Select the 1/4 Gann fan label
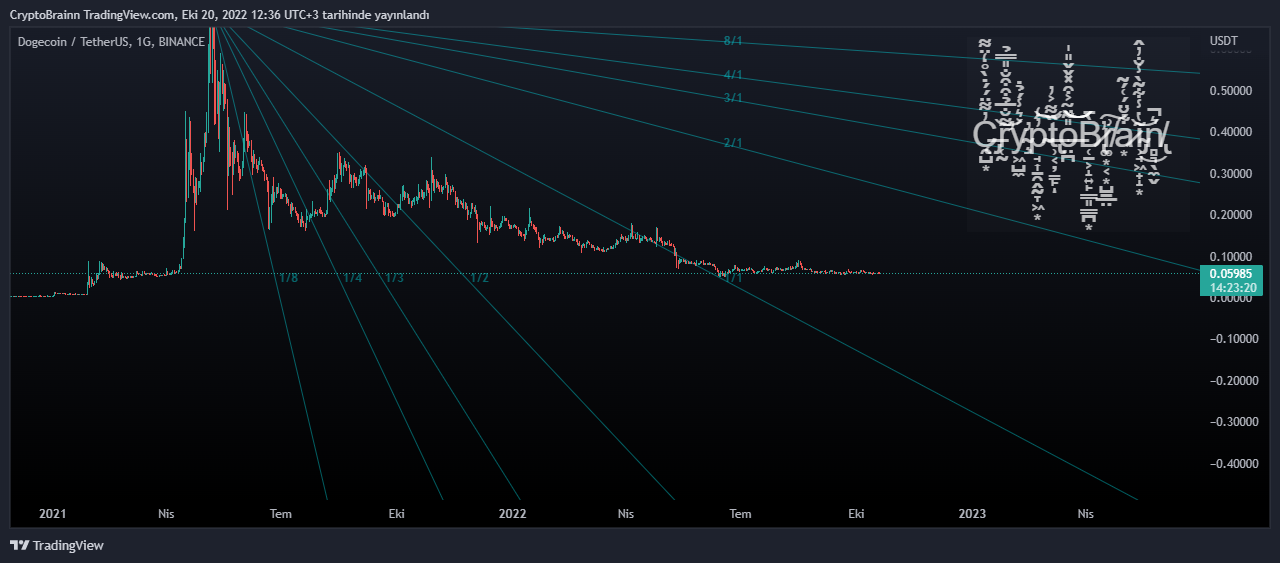 [352, 278]
